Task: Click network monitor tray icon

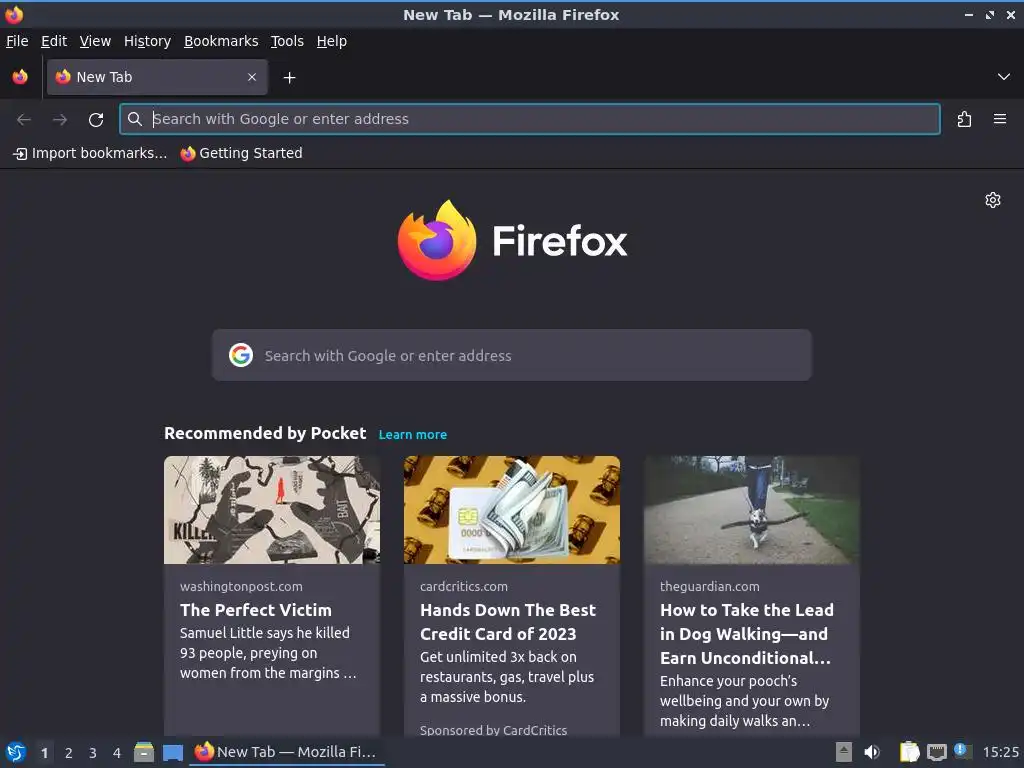Action: pyautogui.click(x=936, y=752)
